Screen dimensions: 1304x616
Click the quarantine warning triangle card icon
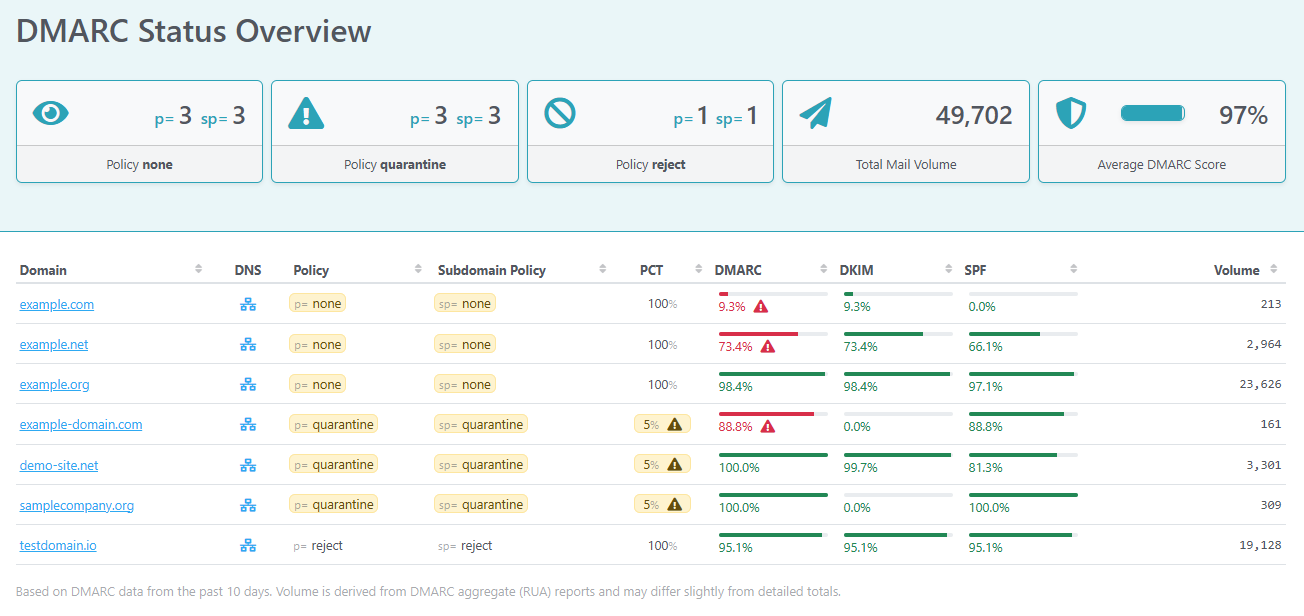point(306,113)
